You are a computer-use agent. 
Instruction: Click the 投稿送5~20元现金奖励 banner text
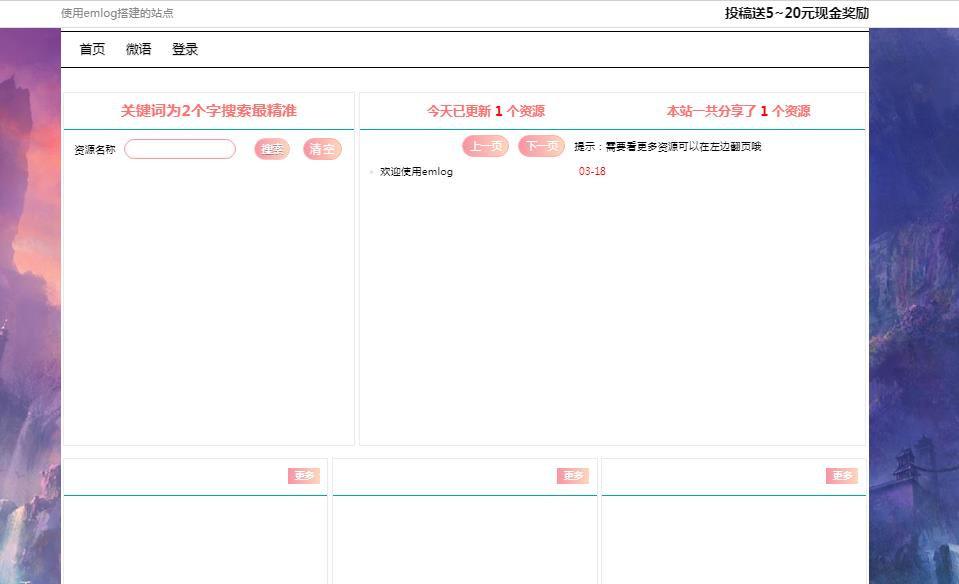(797, 13)
